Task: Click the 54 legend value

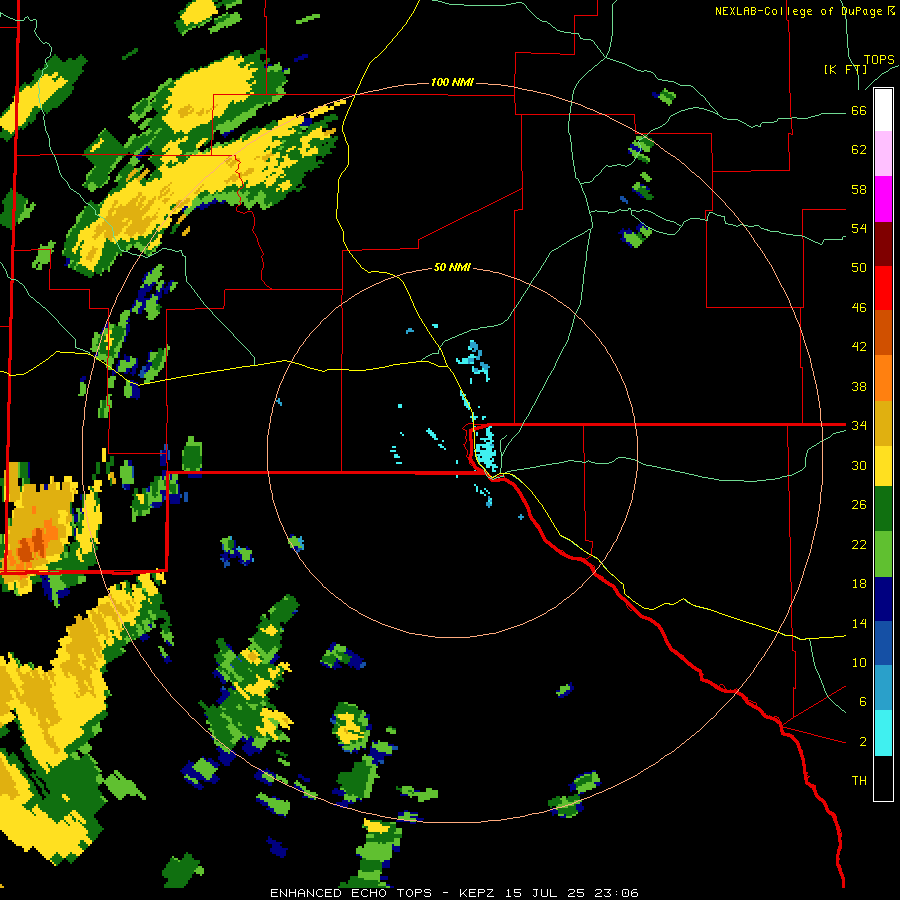Action: click(859, 228)
